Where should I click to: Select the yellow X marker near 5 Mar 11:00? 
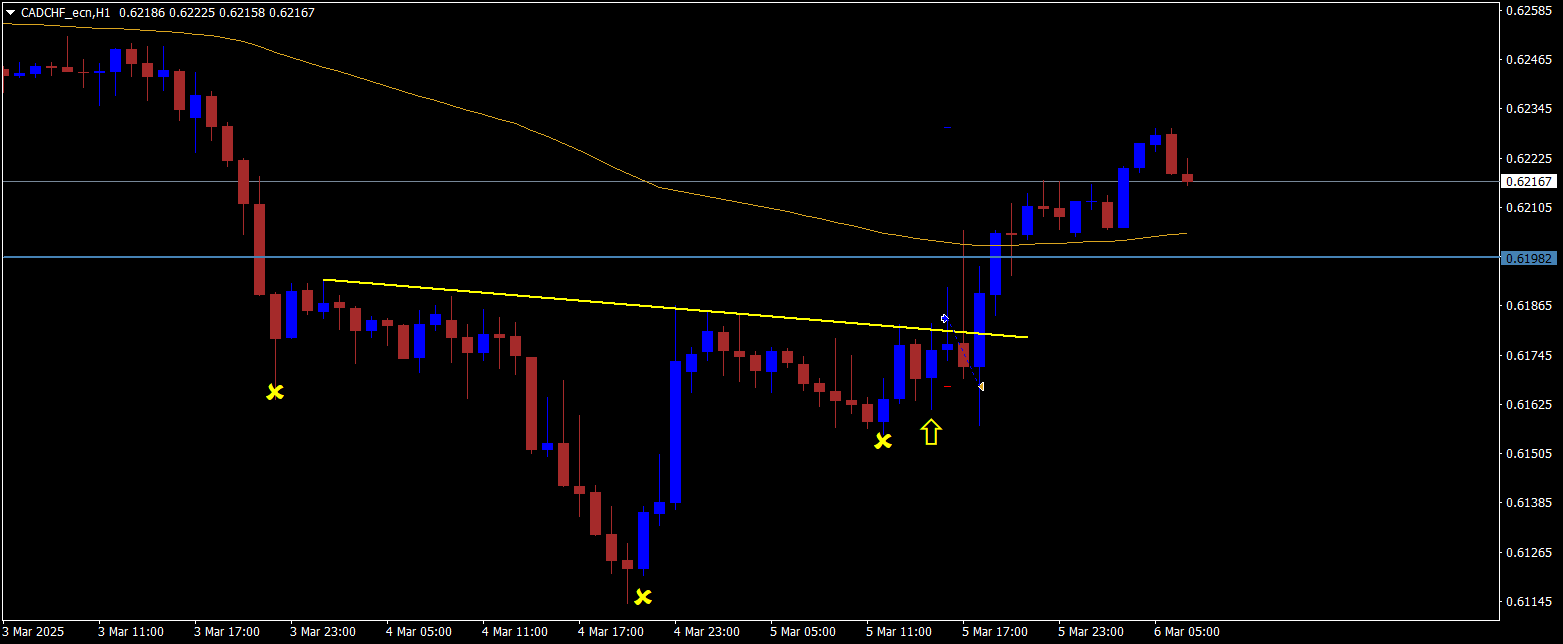click(883, 440)
